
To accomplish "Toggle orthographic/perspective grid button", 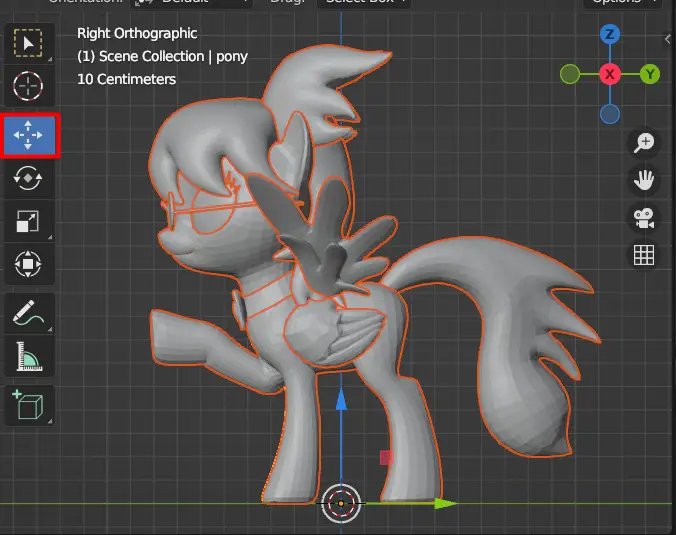I will 644,255.
